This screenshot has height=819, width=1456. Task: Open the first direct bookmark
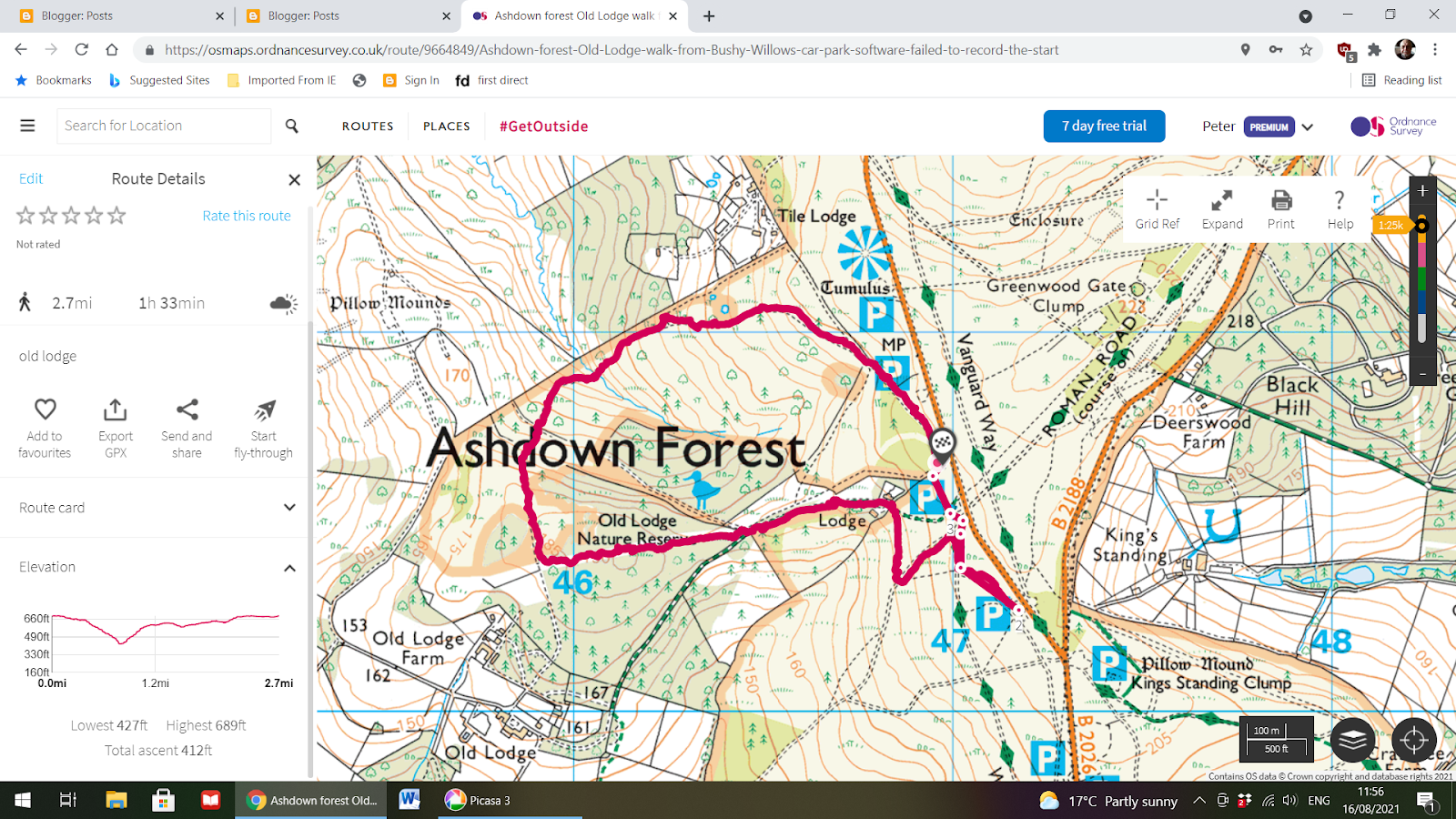pos(491,80)
